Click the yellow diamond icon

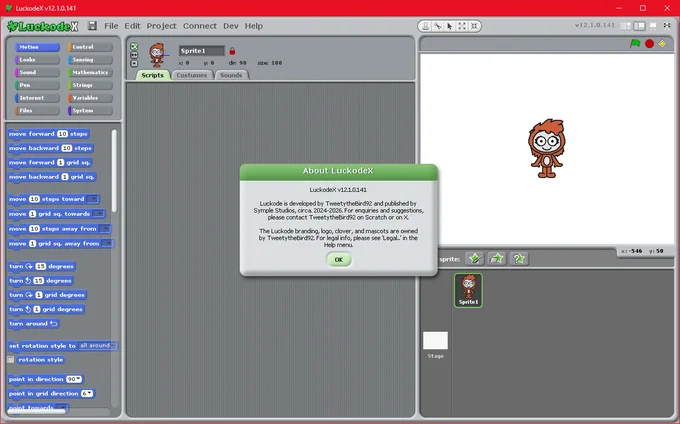[662, 43]
